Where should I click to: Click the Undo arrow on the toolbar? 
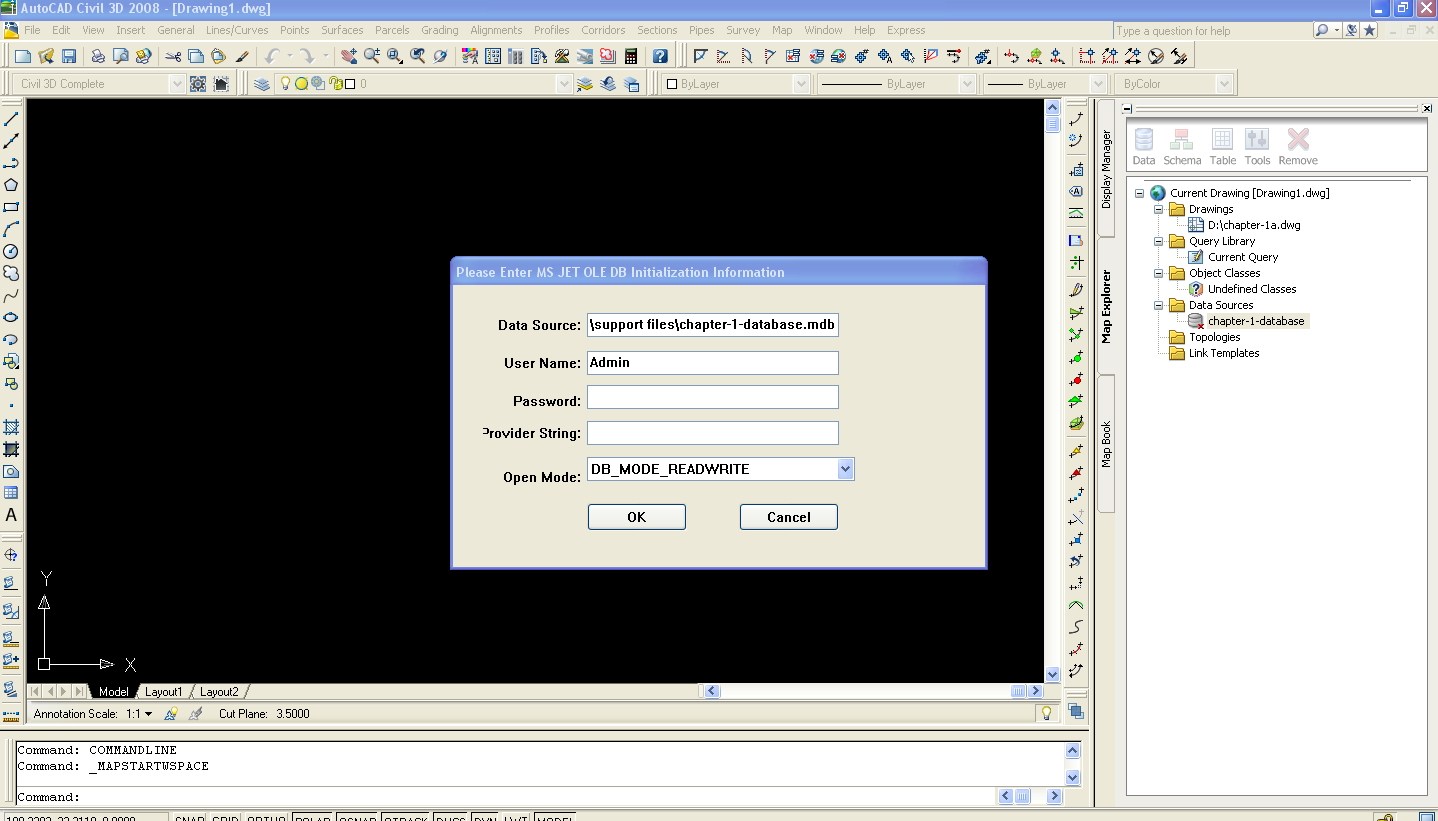point(271,56)
